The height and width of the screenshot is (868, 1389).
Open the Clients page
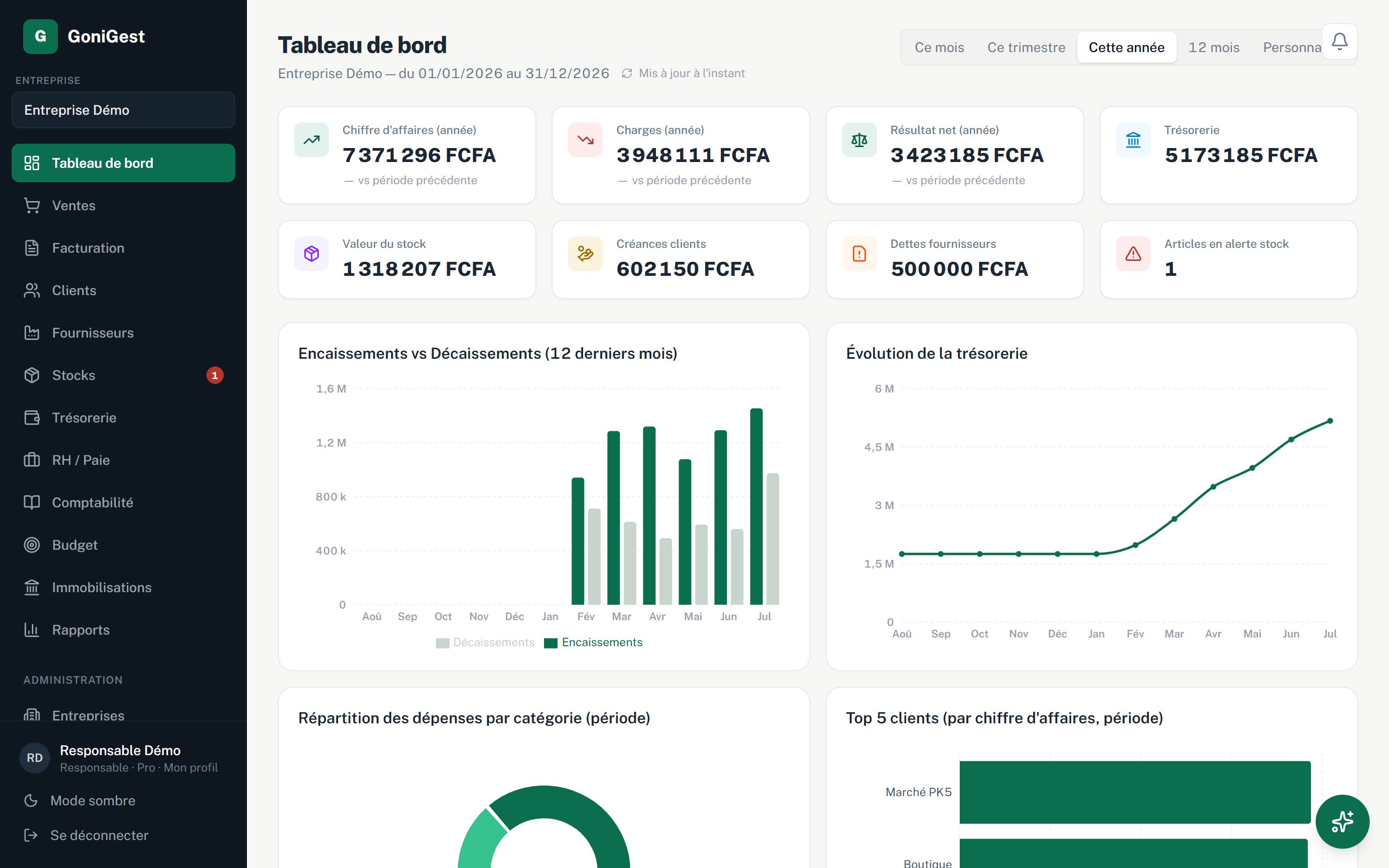tap(123, 290)
